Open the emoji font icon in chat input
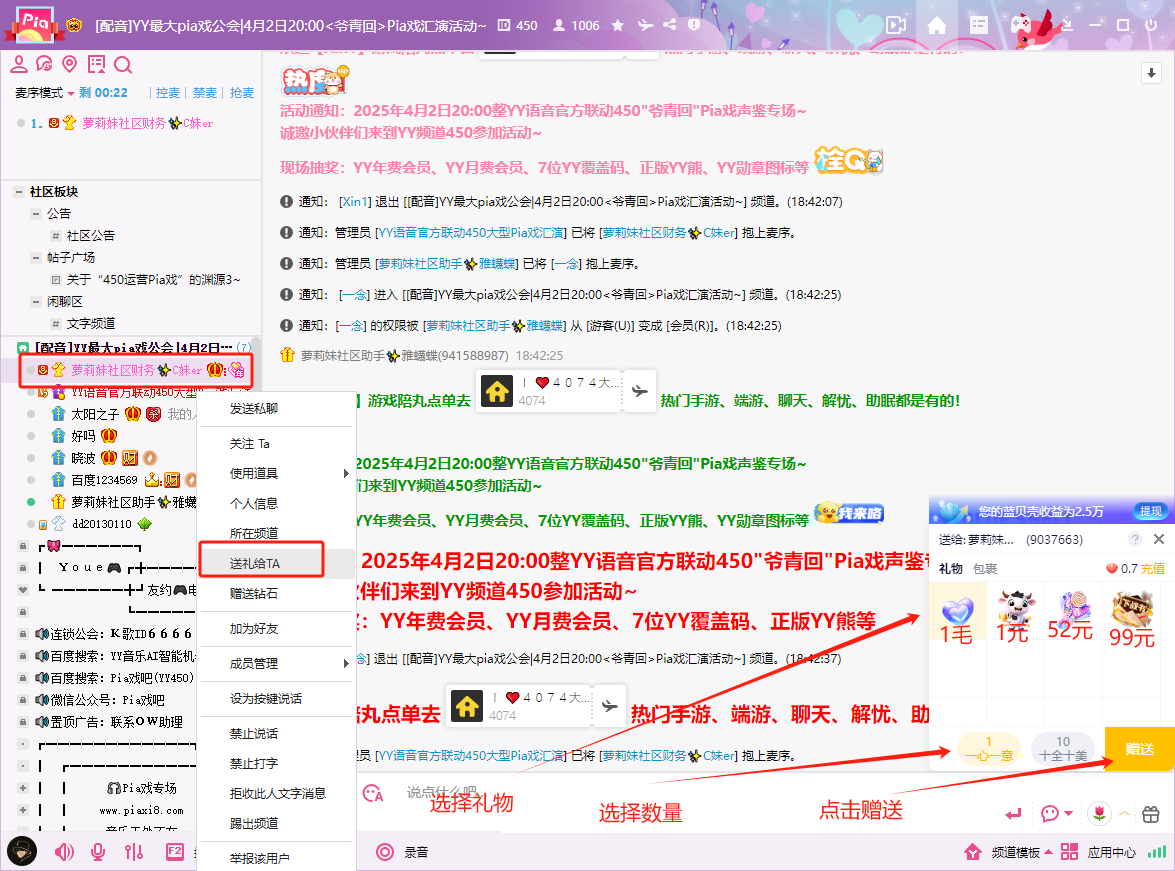1175x871 pixels. point(372,792)
